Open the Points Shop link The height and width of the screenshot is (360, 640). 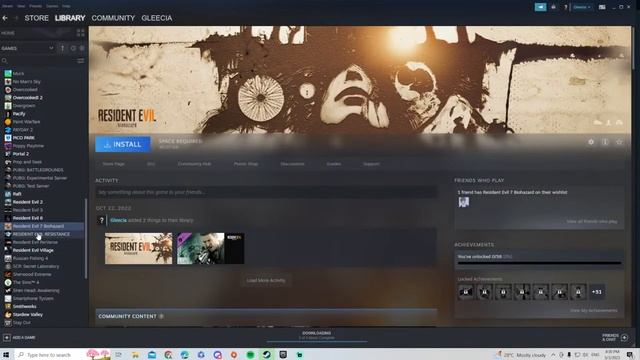(x=246, y=164)
